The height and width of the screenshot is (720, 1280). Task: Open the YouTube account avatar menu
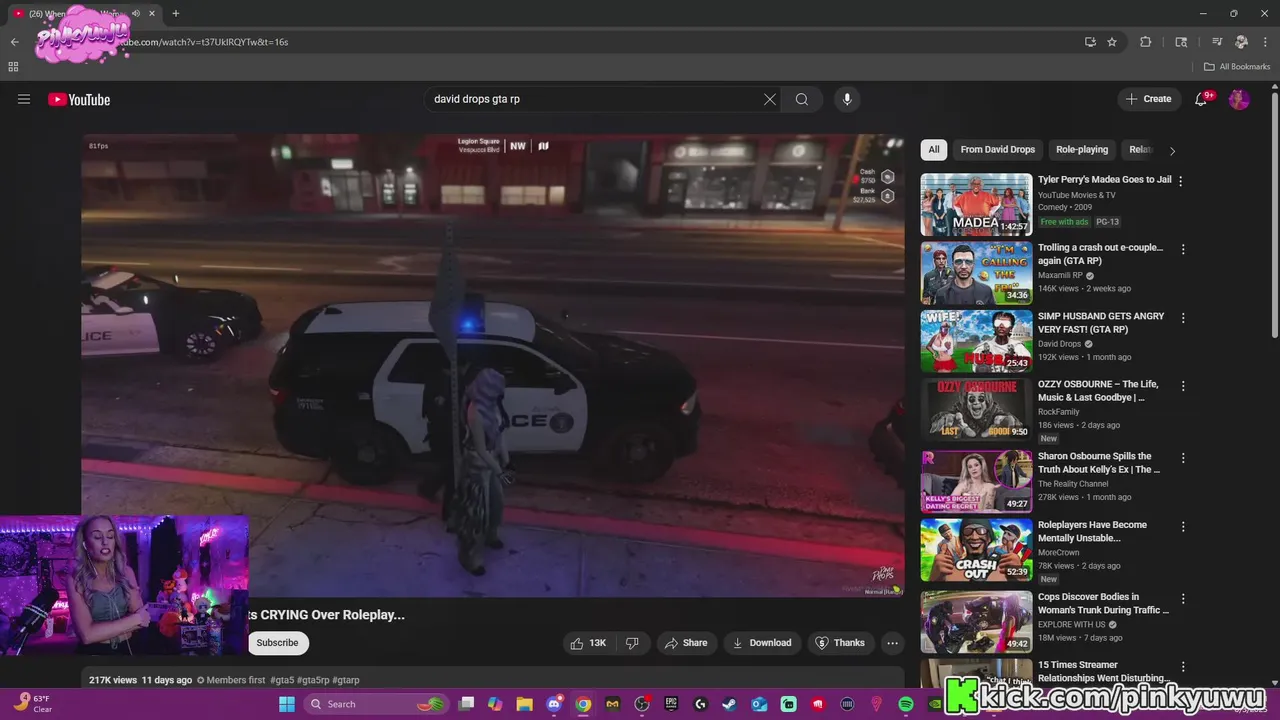tap(1239, 99)
